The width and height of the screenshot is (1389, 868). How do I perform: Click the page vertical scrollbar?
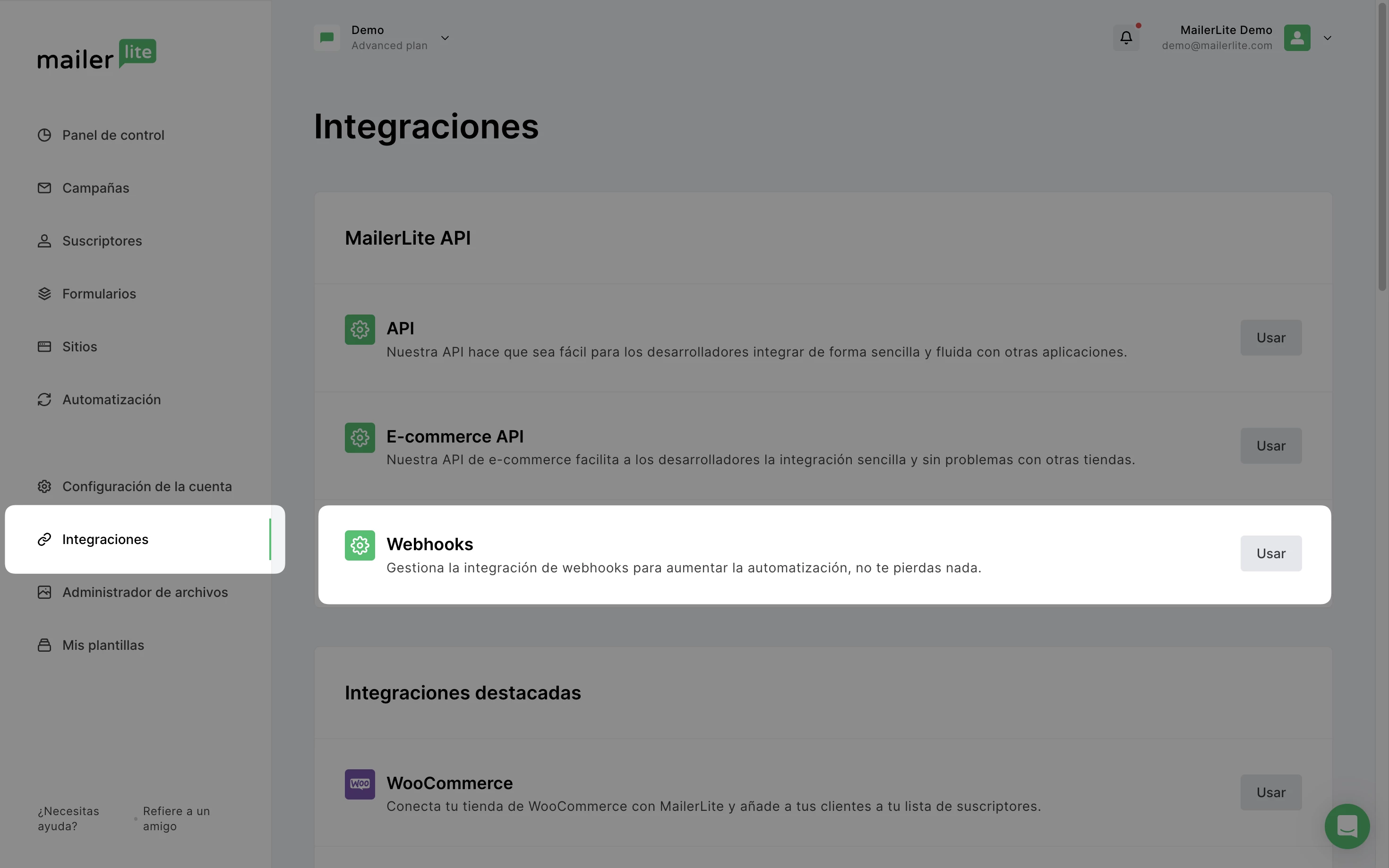1383,146
